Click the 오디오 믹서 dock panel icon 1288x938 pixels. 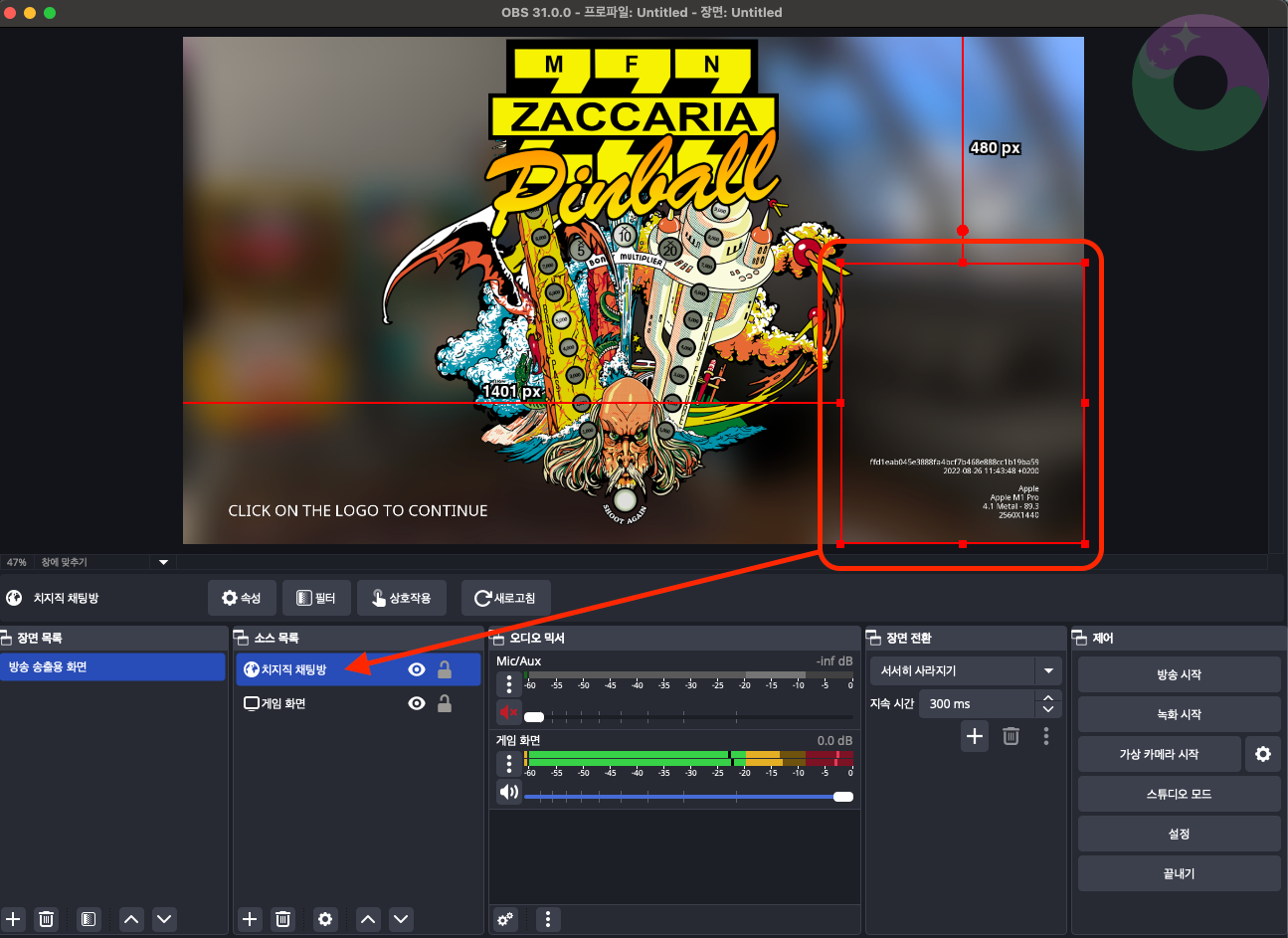coord(498,638)
